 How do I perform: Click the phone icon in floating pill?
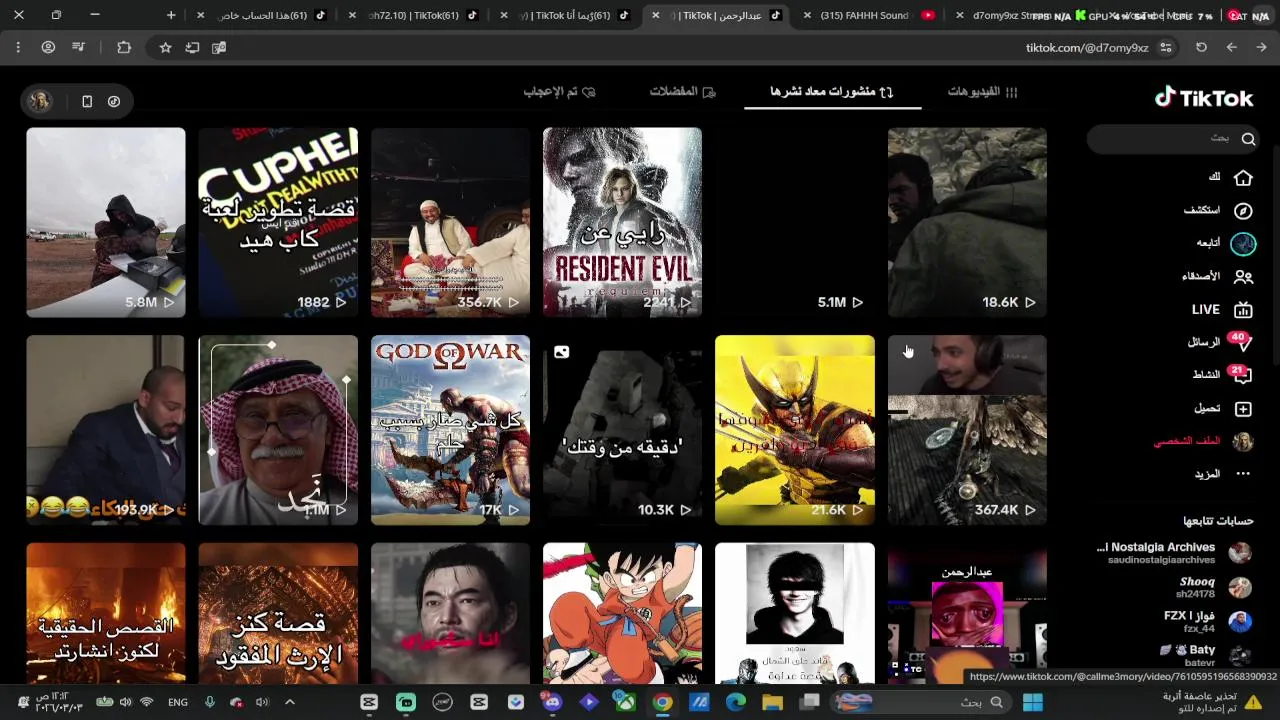87,101
